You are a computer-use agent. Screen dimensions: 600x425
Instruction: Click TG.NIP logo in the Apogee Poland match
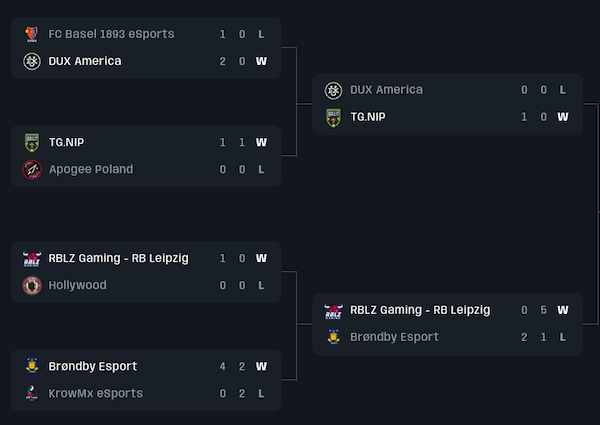click(31, 142)
